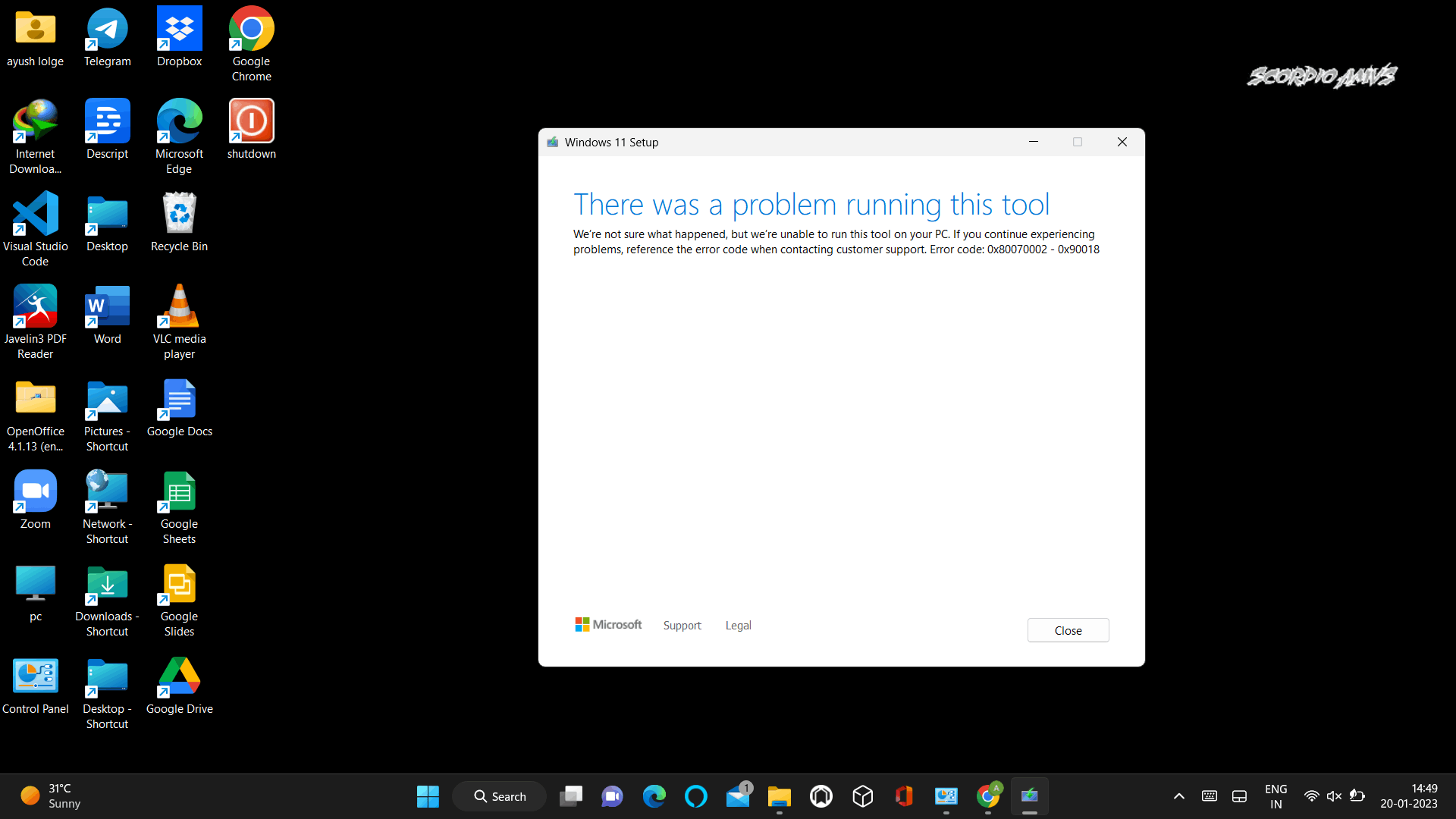Open the Legal link
The width and height of the screenshot is (1456, 819).
[x=738, y=626]
